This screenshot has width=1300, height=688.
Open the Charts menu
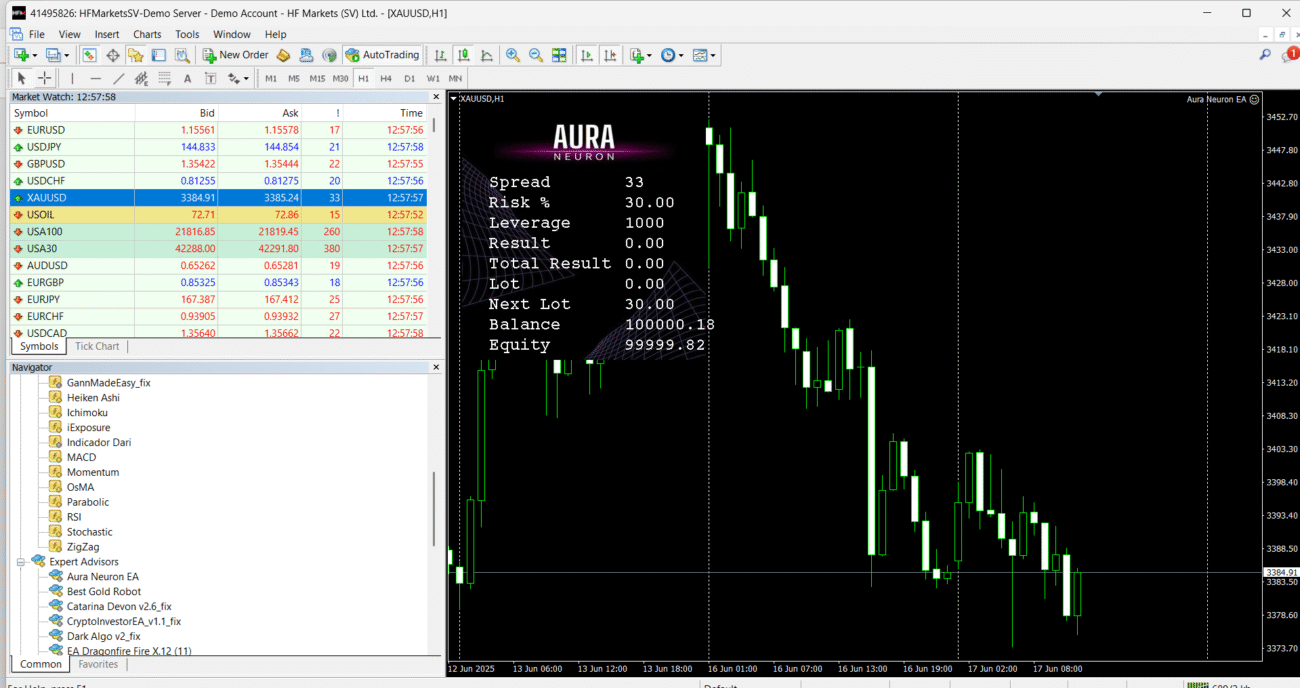coord(147,34)
